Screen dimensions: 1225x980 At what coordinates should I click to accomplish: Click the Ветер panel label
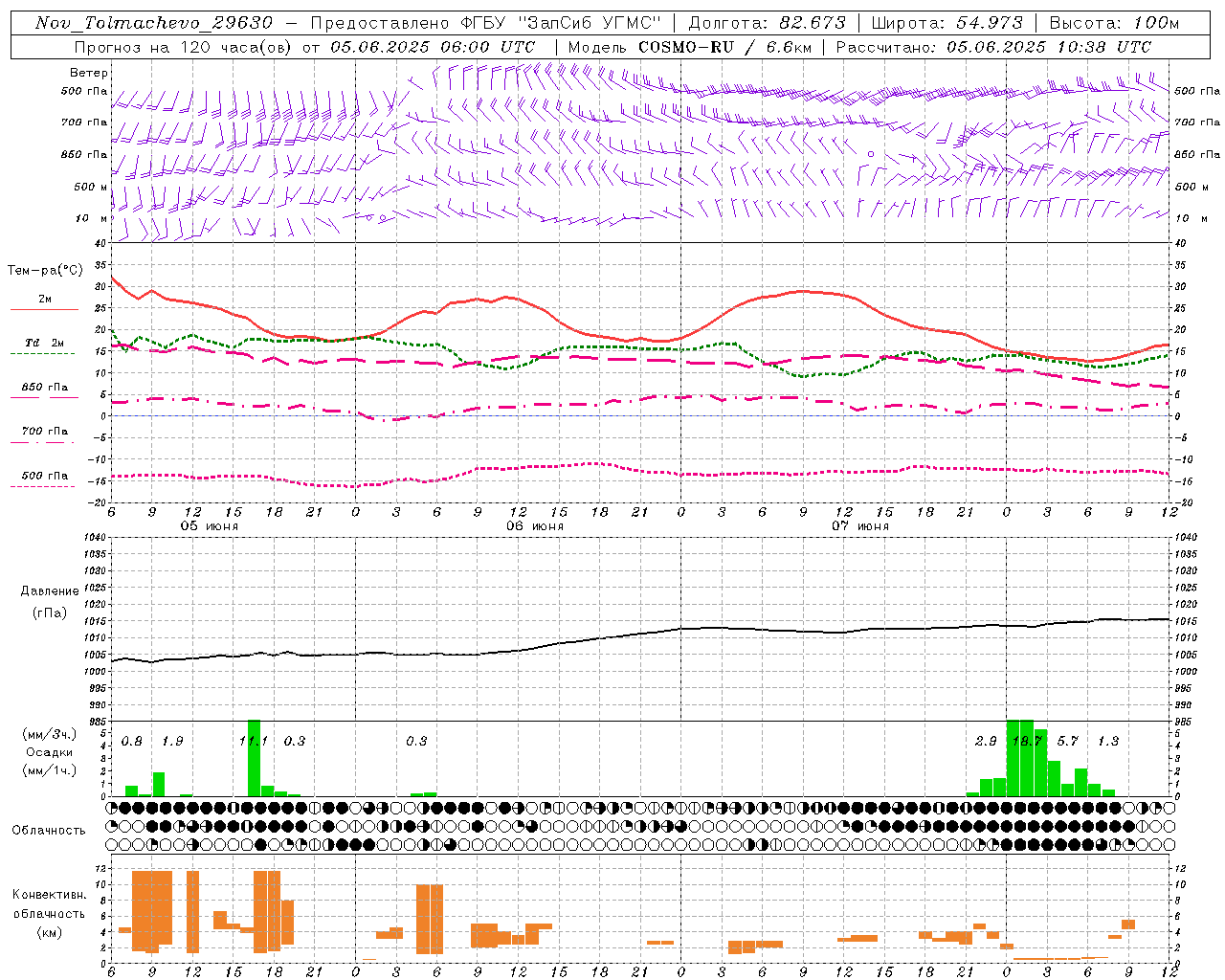pos(89,73)
